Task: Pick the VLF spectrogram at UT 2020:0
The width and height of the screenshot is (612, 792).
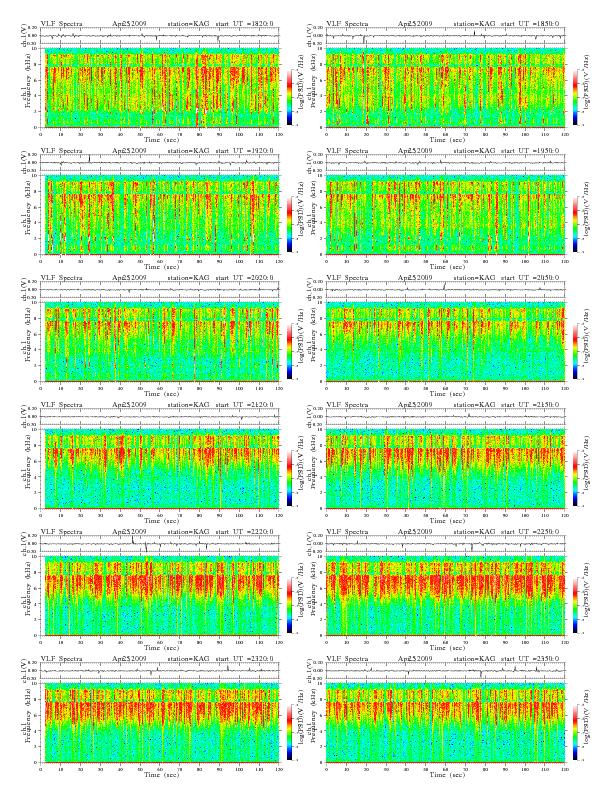Action: [160, 342]
